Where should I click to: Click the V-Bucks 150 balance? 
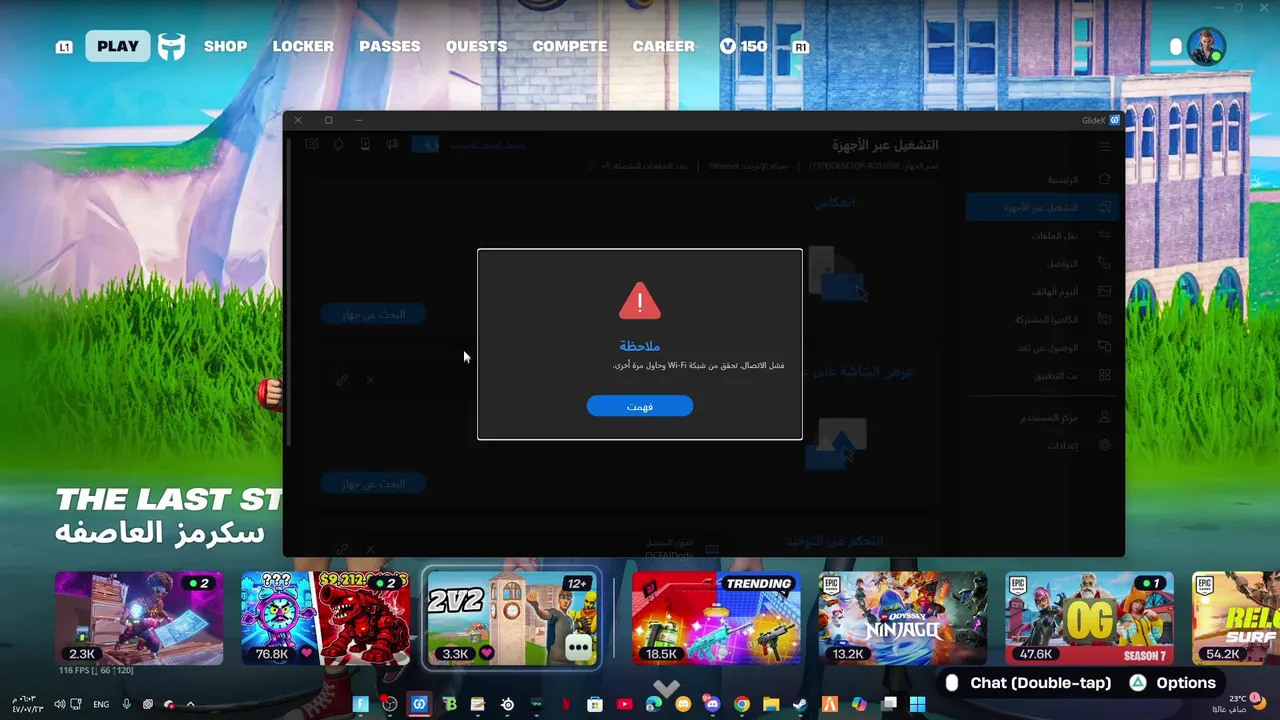744,46
